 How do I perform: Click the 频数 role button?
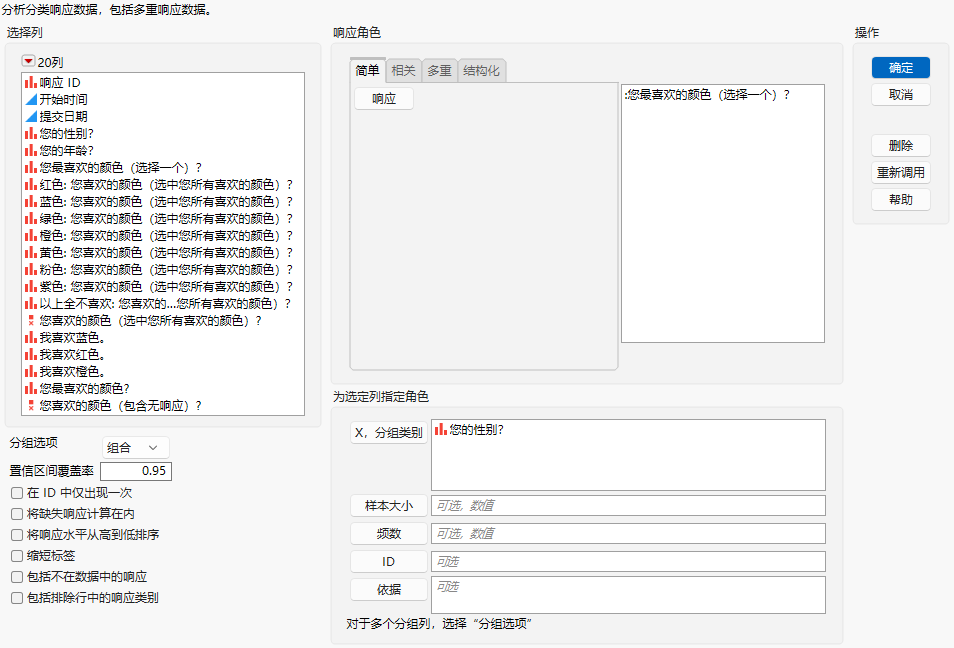point(389,534)
